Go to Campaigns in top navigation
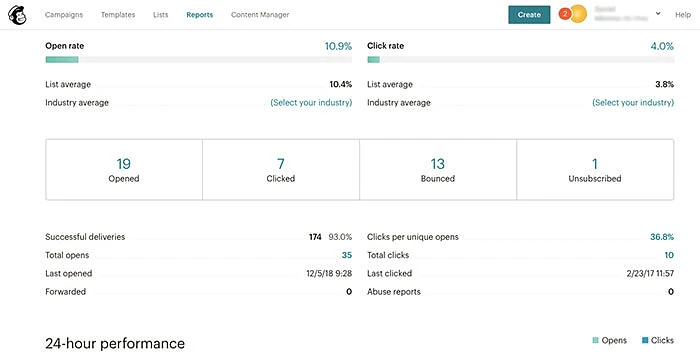 64,15
